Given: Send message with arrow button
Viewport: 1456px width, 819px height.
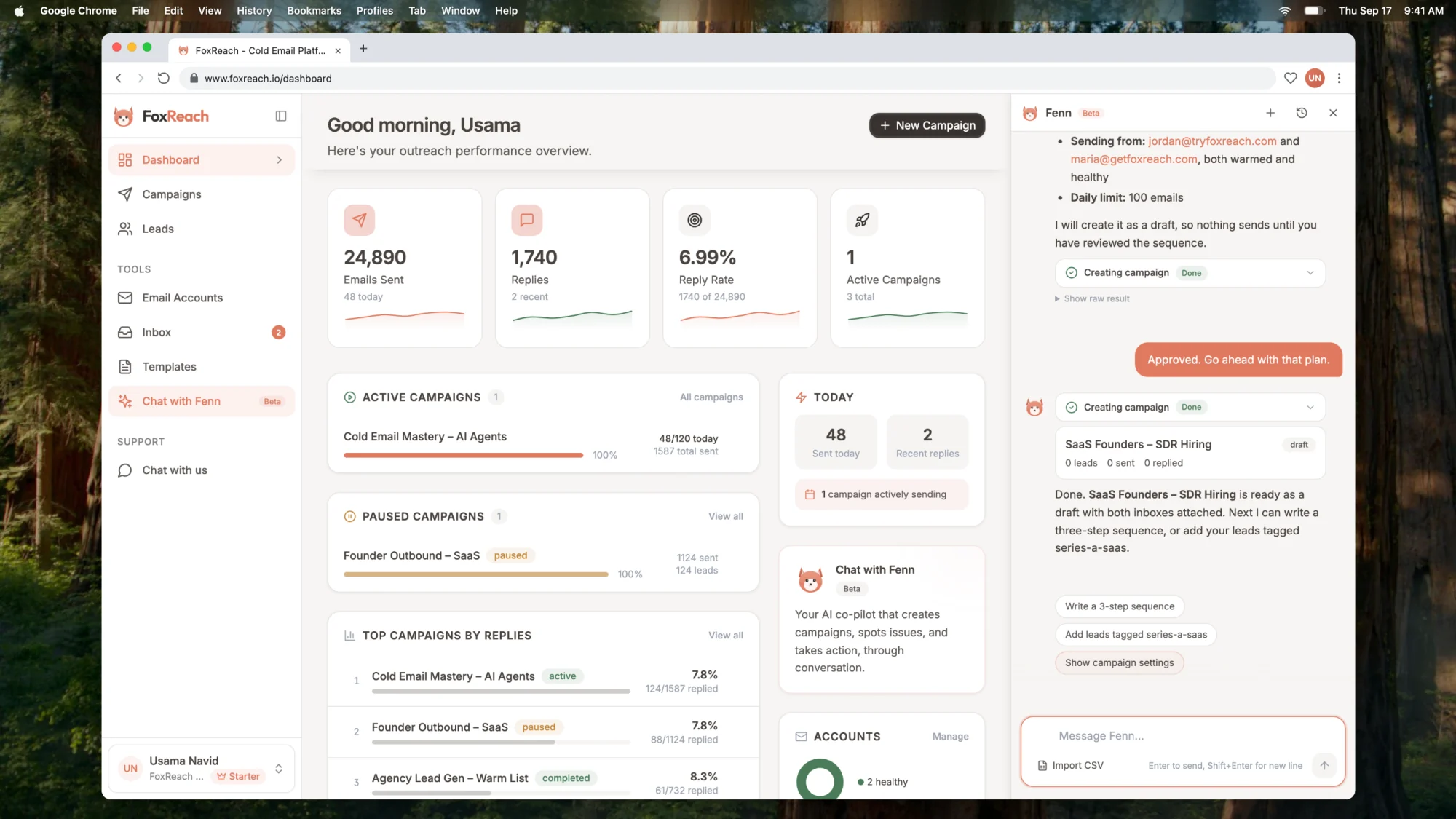Looking at the screenshot, I should coord(1324,766).
